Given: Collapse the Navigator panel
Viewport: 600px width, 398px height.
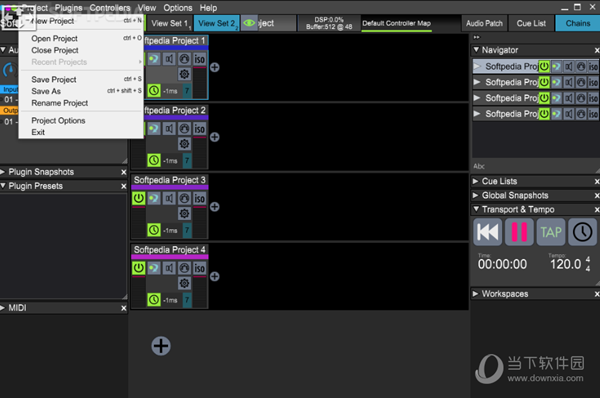Looking at the screenshot, I should coord(476,50).
